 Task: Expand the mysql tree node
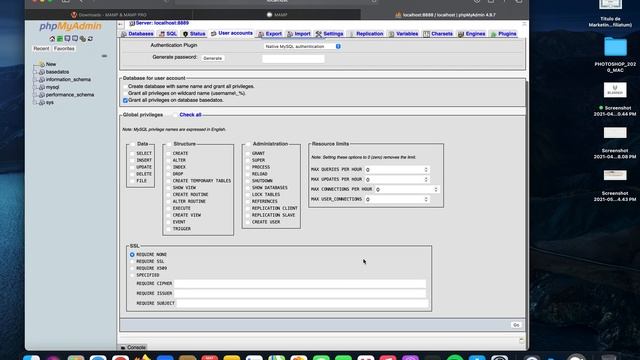[x=35, y=87]
